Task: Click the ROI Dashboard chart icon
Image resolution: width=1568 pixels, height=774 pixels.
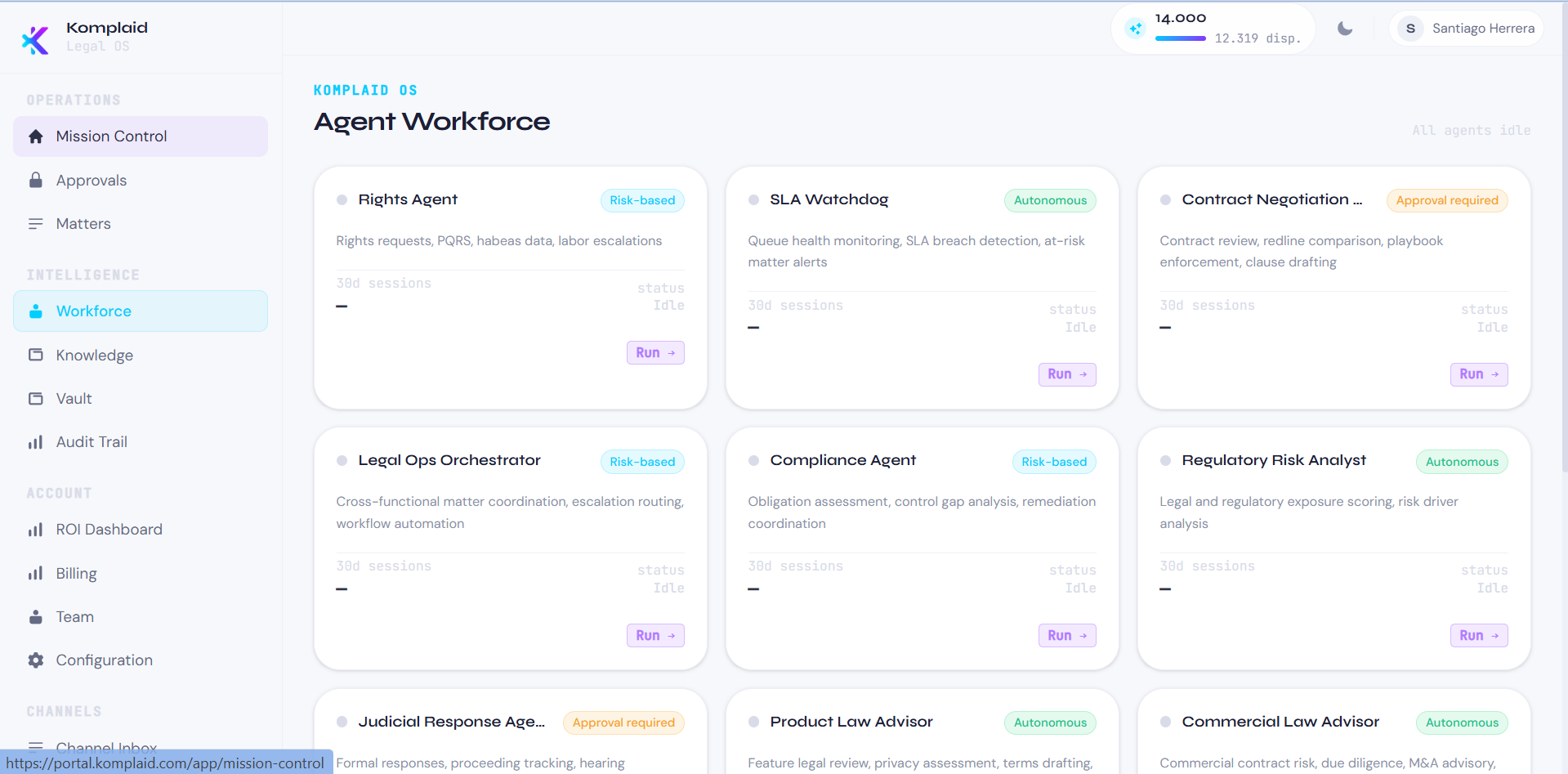Action: click(35, 530)
